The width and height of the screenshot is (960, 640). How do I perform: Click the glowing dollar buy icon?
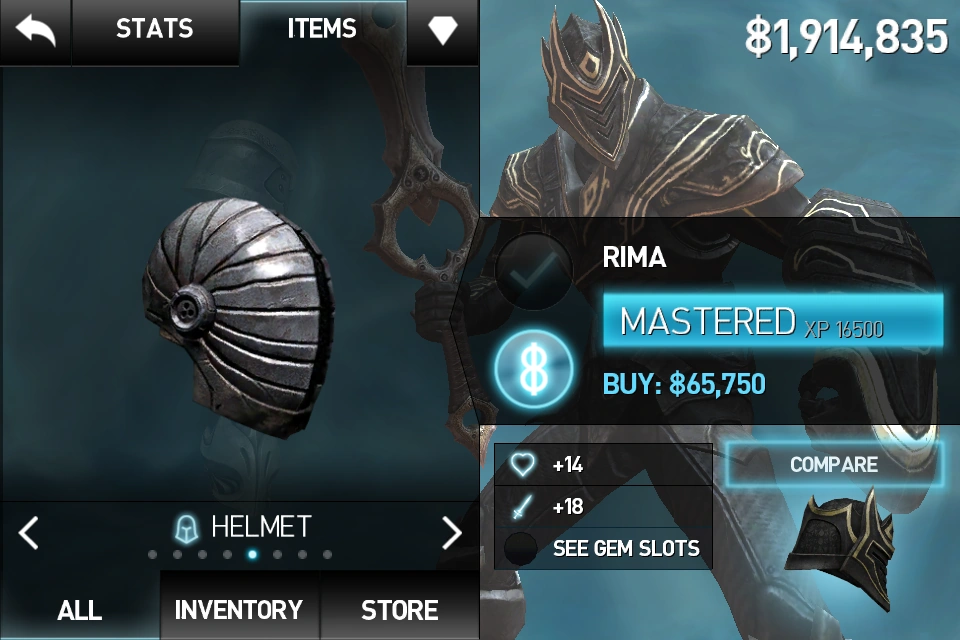pyautogui.click(x=533, y=369)
